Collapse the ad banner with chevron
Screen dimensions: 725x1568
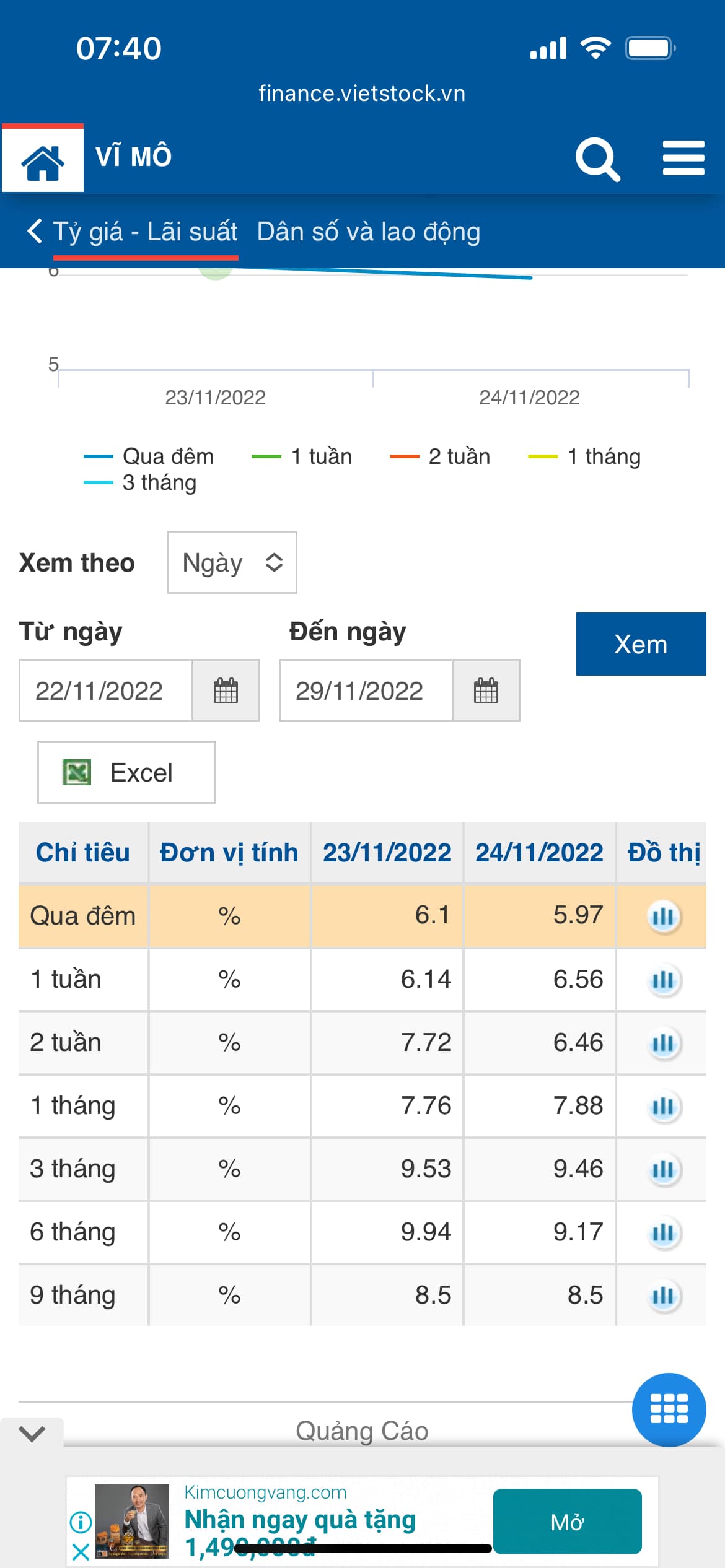(32, 1433)
